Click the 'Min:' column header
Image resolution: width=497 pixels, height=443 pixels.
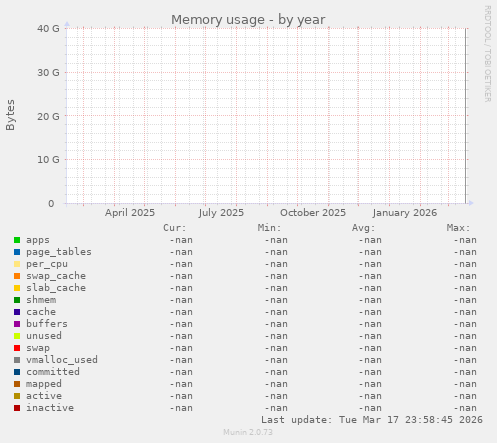click(x=269, y=228)
